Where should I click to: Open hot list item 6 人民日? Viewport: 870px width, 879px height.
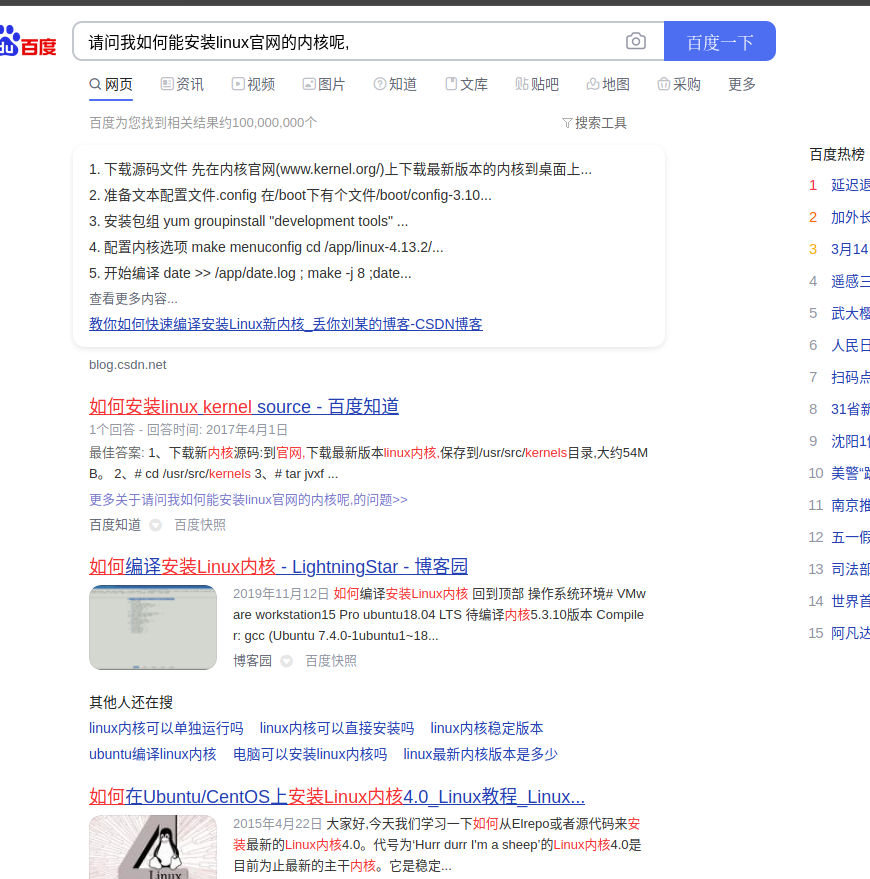tap(850, 345)
